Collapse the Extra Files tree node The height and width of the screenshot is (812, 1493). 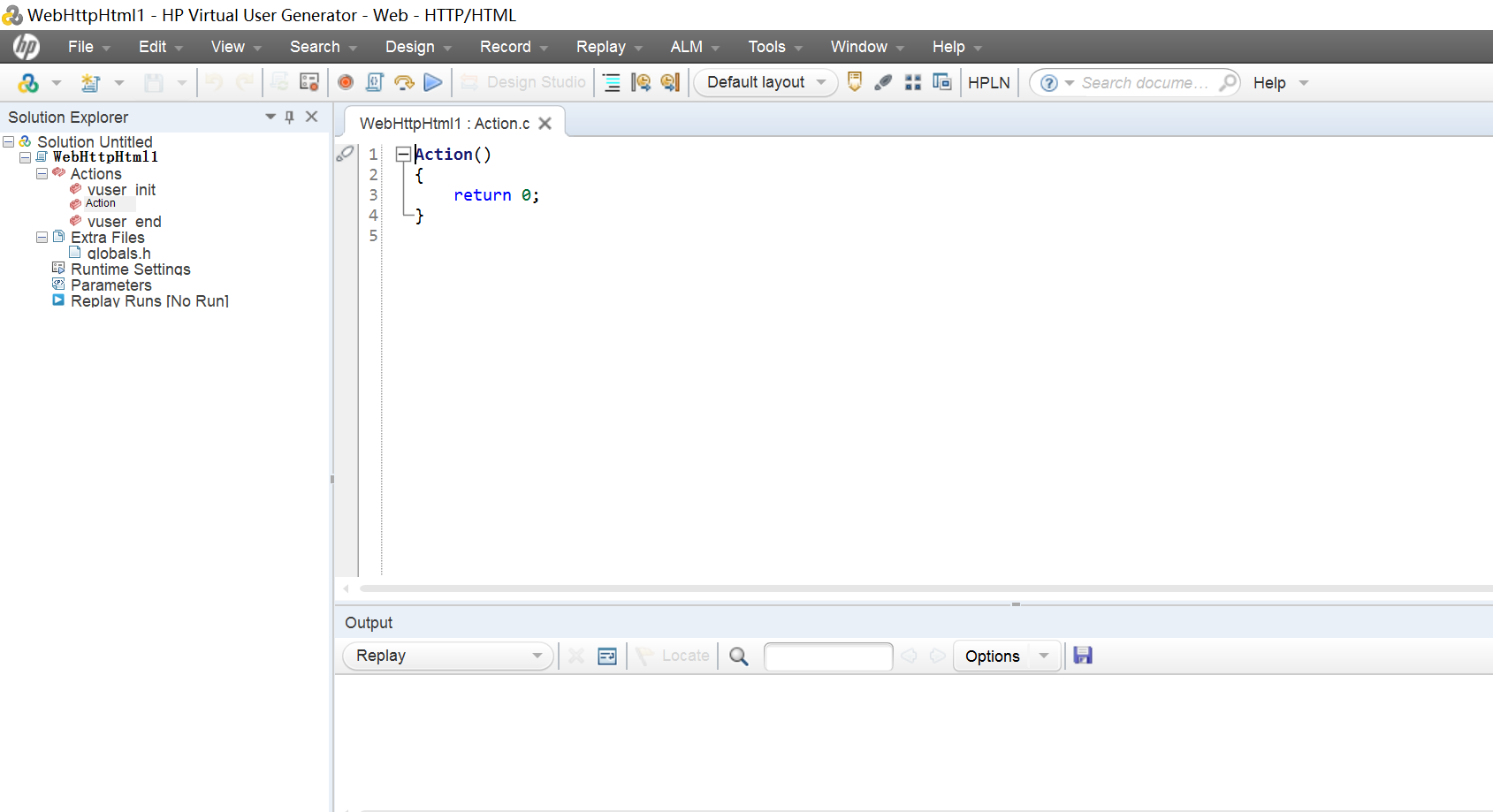click(42, 237)
